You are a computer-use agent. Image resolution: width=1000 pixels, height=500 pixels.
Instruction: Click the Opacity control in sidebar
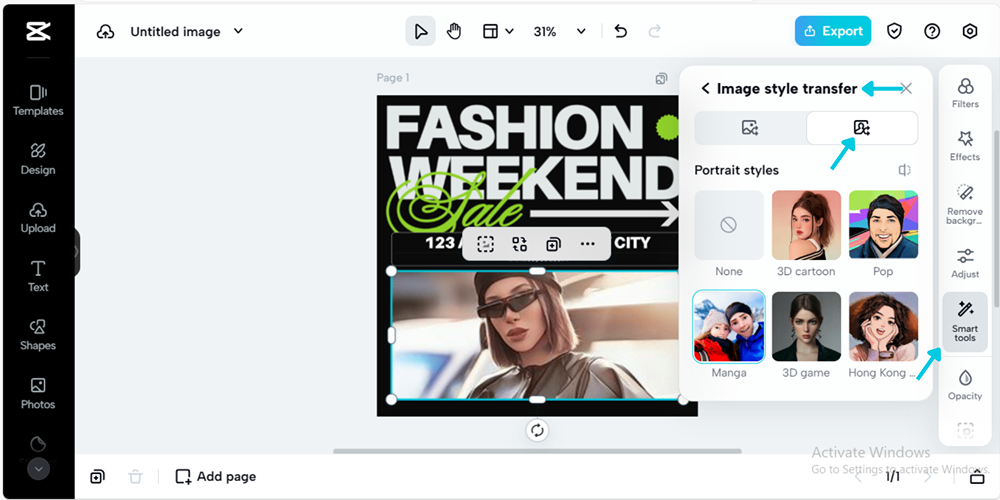(x=965, y=385)
